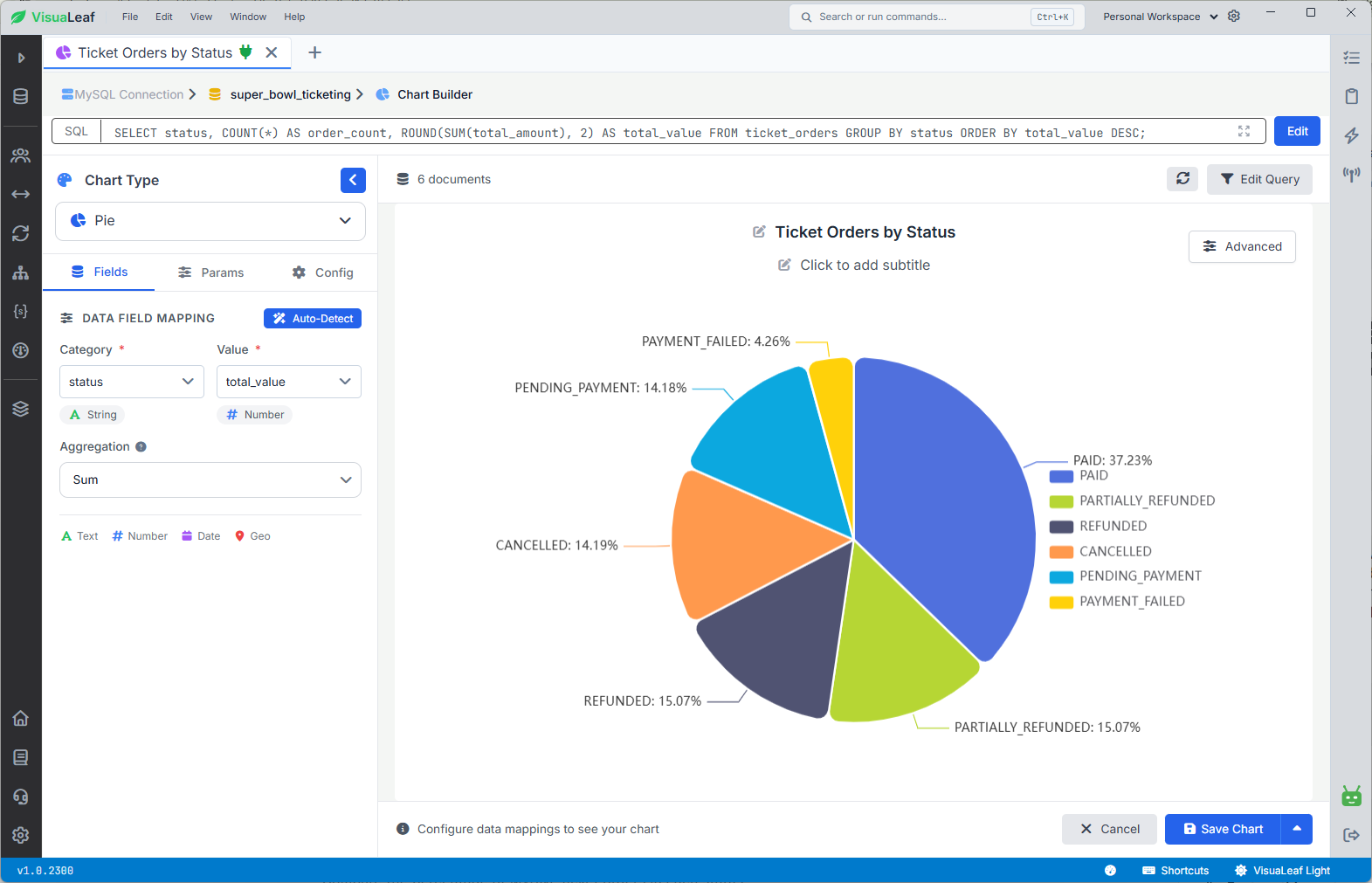This screenshot has width=1372, height=883.
Task: Close the Ticket Orders by Status tab
Action: coord(272,52)
